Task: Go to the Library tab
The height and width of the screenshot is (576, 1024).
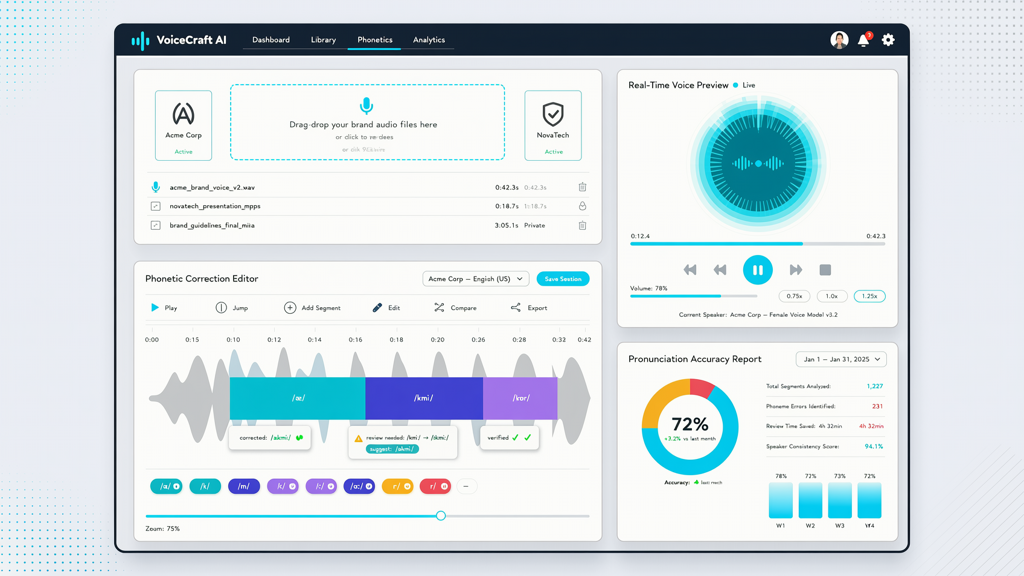Action: tap(323, 40)
